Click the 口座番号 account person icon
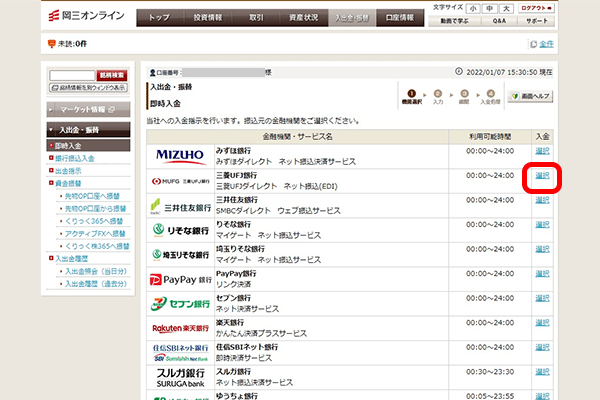The image size is (600, 400). tap(152, 72)
